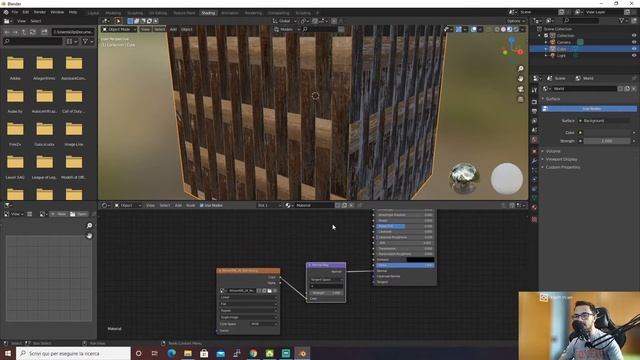Open the Global transform orientation dropdown
This screenshot has height=360, width=640.
click(x=285, y=21)
